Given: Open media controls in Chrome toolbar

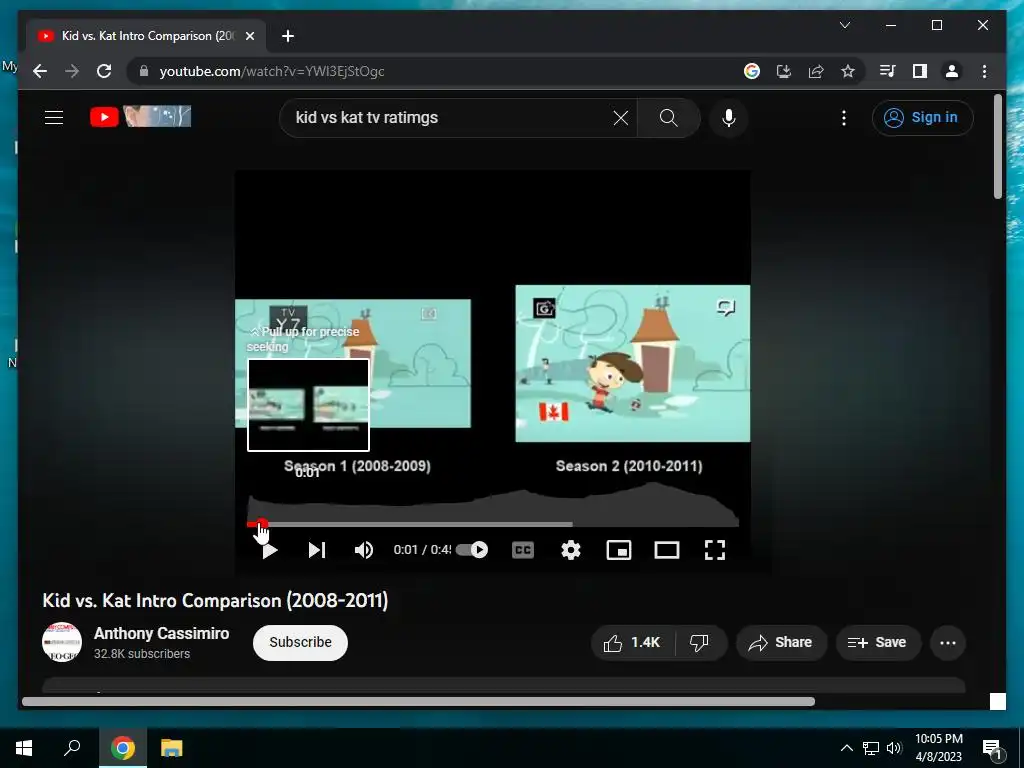Looking at the screenshot, I should coord(887,71).
